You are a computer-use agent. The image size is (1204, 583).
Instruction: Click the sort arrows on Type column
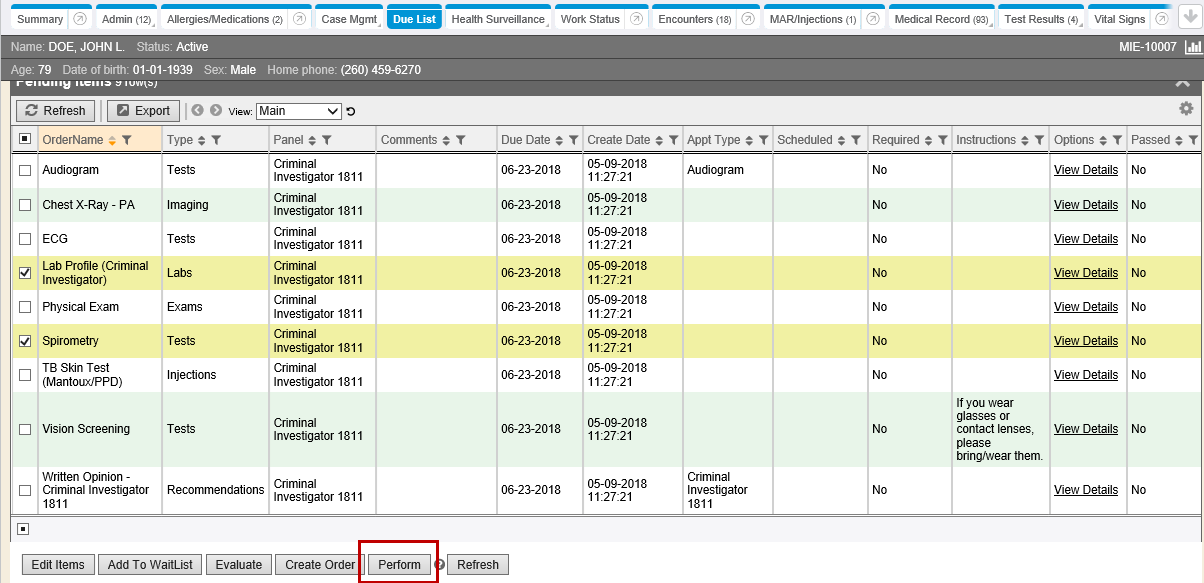pos(202,140)
